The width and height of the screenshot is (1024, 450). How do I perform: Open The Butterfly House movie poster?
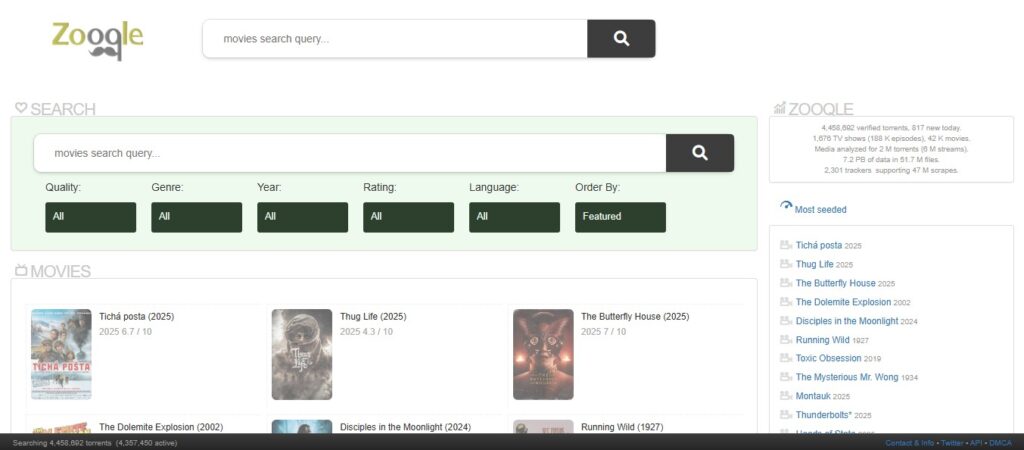tap(543, 354)
